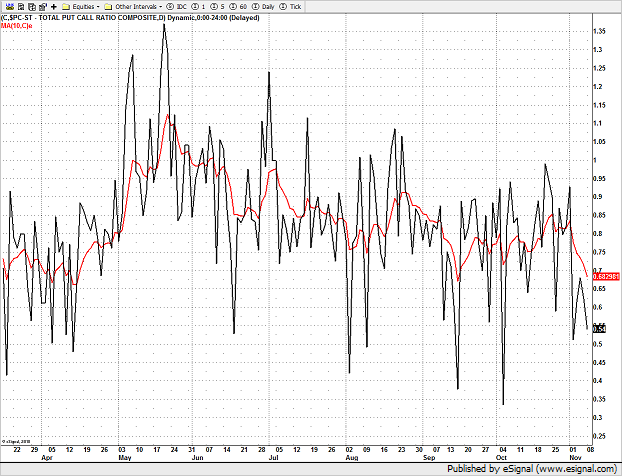This screenshot has height=476, width=622.
Task: Click the plus crosshair icon
Action: tap(54, 7)
